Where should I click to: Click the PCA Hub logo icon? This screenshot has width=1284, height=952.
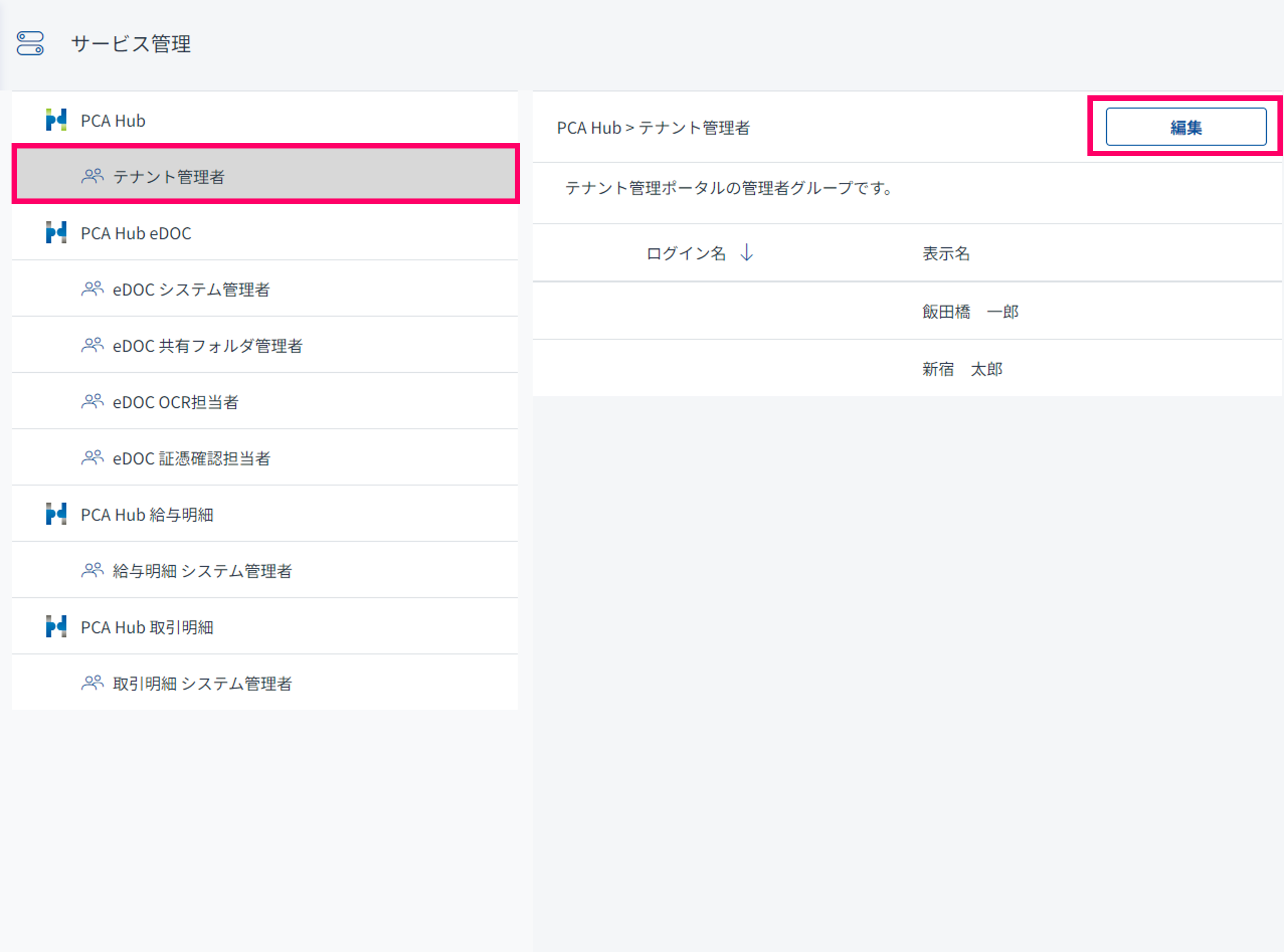(56, 120)
